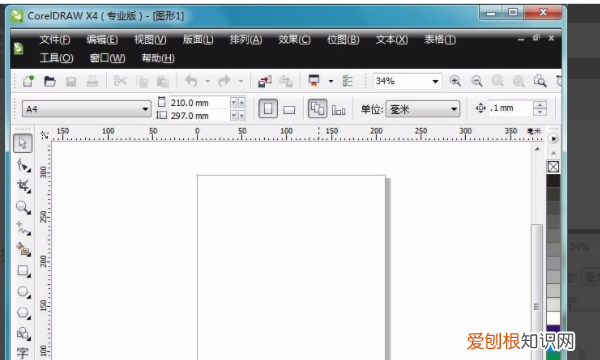Click the Zoom to all objects icon
The height and width of the screenshot is (360, 600).
click(519, 81)
